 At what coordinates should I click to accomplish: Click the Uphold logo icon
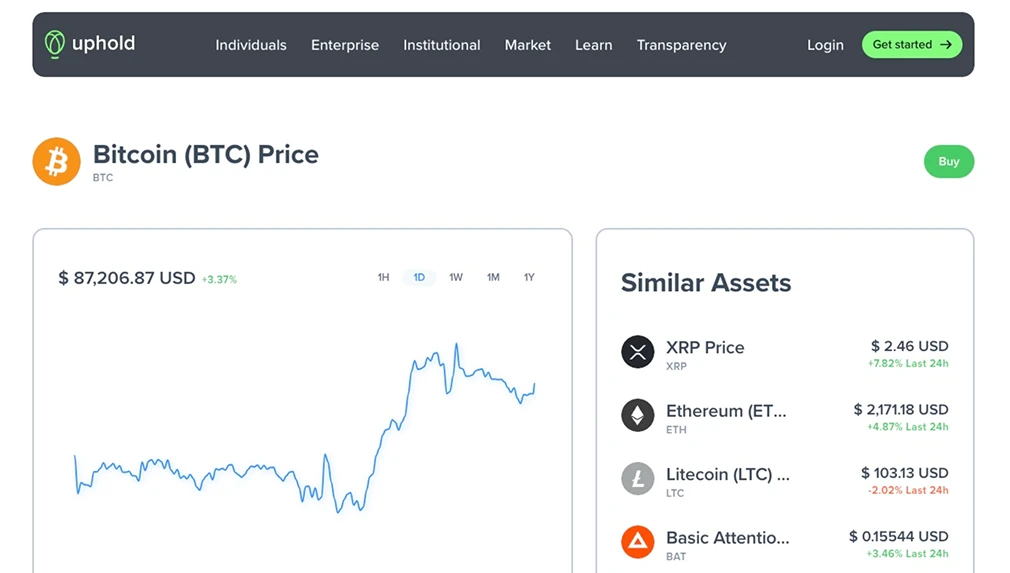click(x=55, y=44)
